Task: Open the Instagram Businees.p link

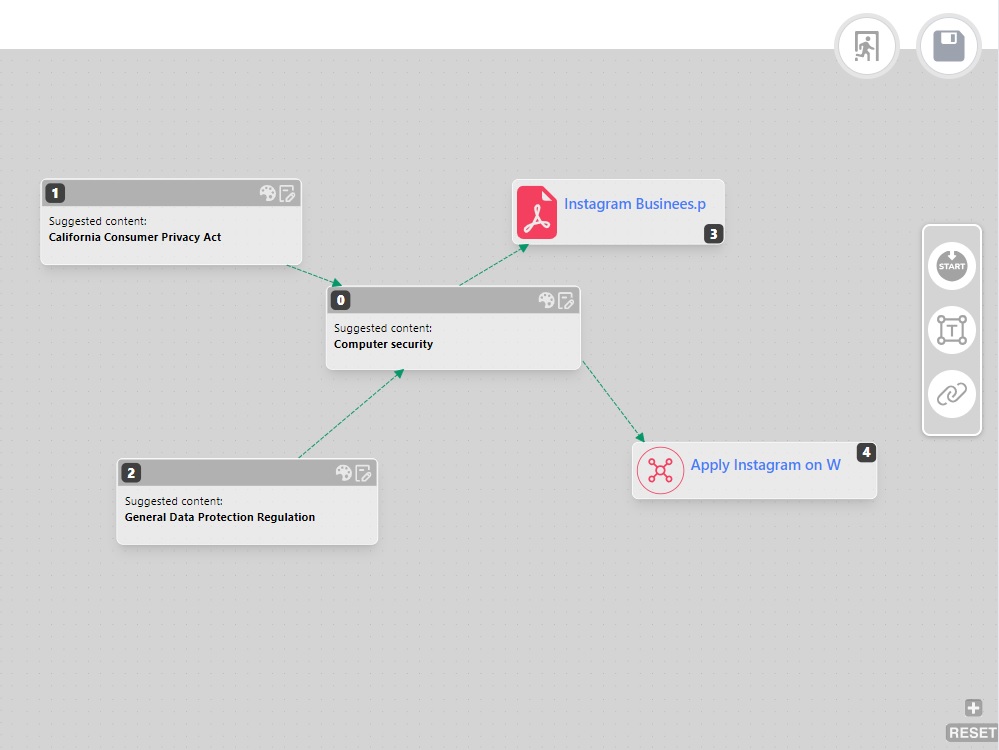Action: click(634, 204)
